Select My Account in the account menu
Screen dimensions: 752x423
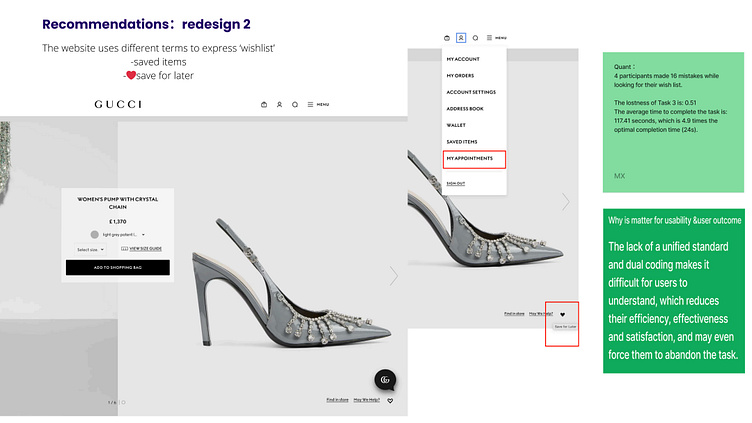[x=463, y=59]
